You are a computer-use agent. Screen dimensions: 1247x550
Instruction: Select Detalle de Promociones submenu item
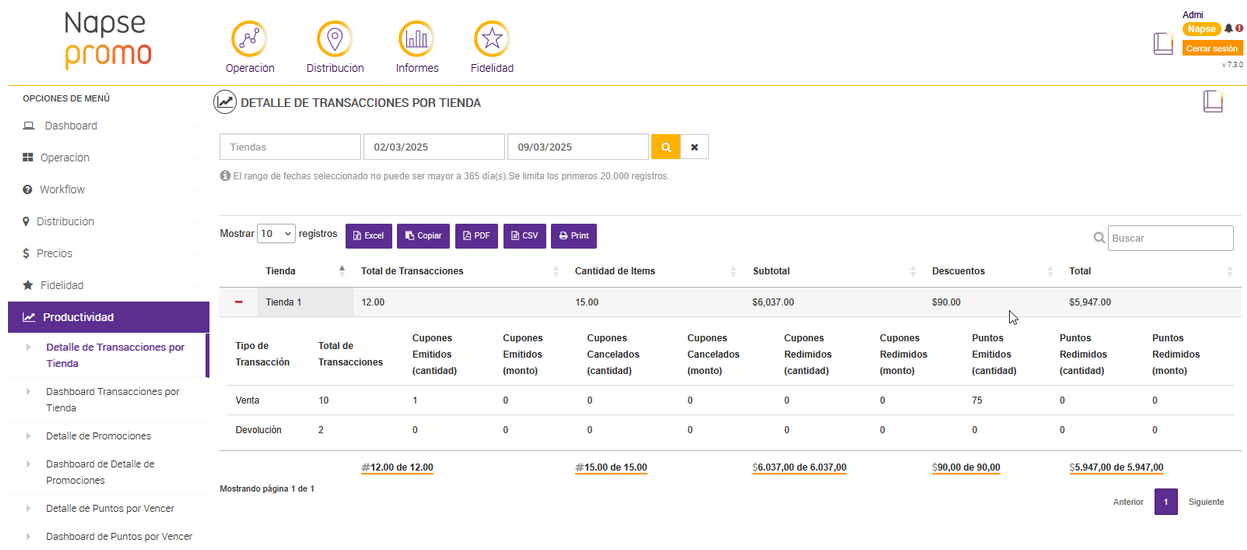[98, 436]
